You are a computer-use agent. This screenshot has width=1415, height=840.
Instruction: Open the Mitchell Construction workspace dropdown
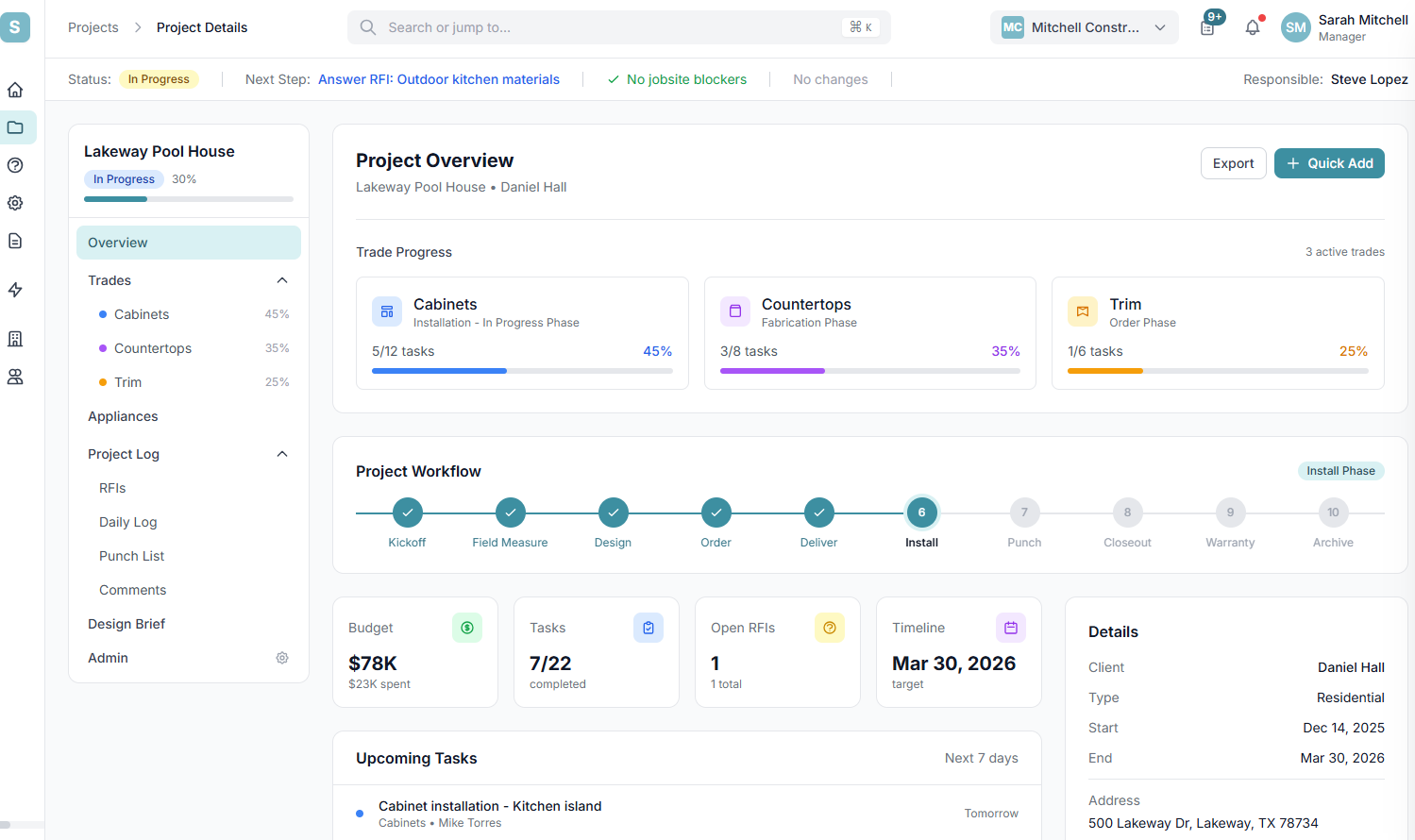pos(1084,27)
